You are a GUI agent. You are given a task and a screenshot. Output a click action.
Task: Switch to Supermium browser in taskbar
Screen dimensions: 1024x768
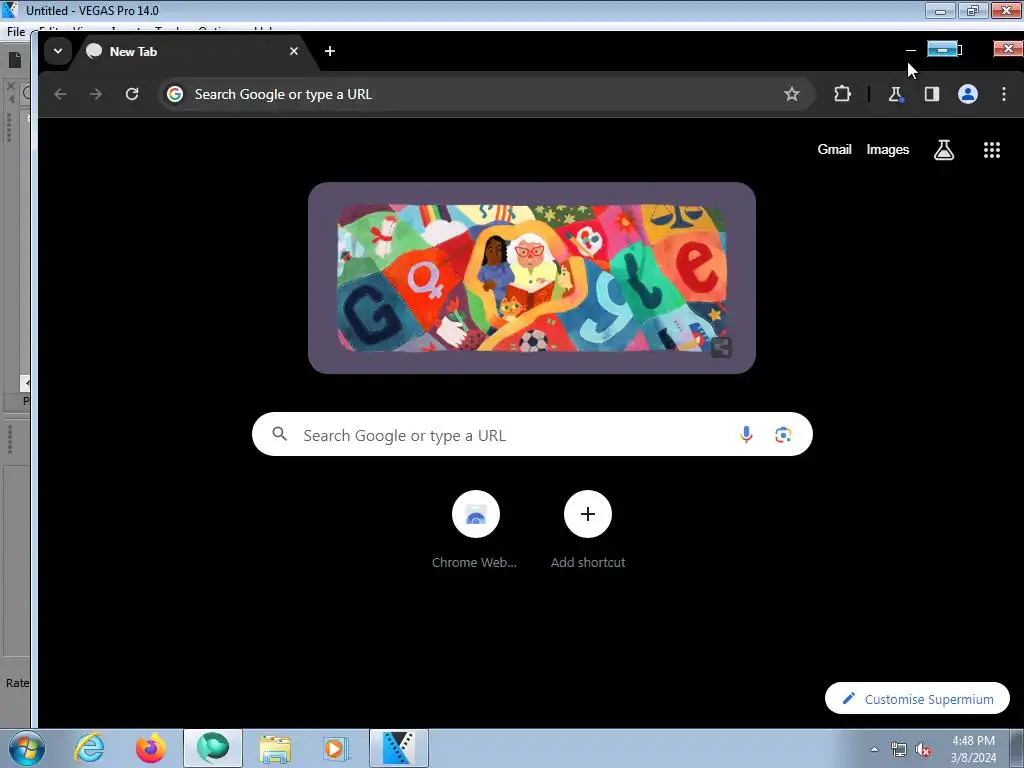(x=213, y=748)
